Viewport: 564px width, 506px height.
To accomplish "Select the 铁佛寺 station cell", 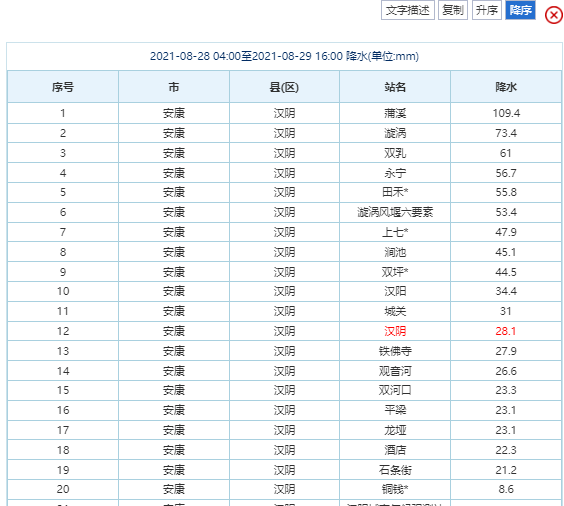I will [395, 351].
